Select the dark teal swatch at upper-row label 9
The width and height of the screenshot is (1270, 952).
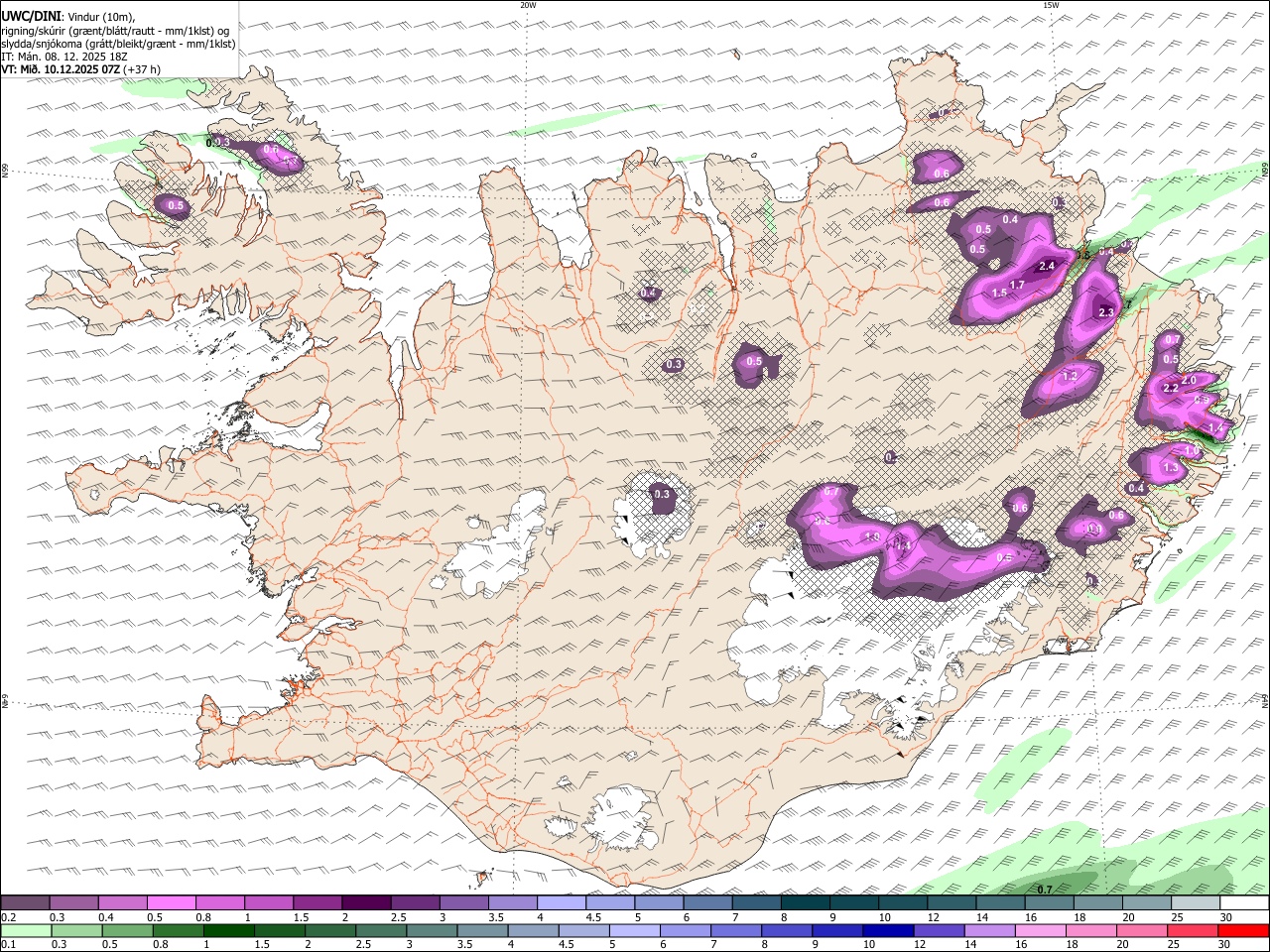852,903
